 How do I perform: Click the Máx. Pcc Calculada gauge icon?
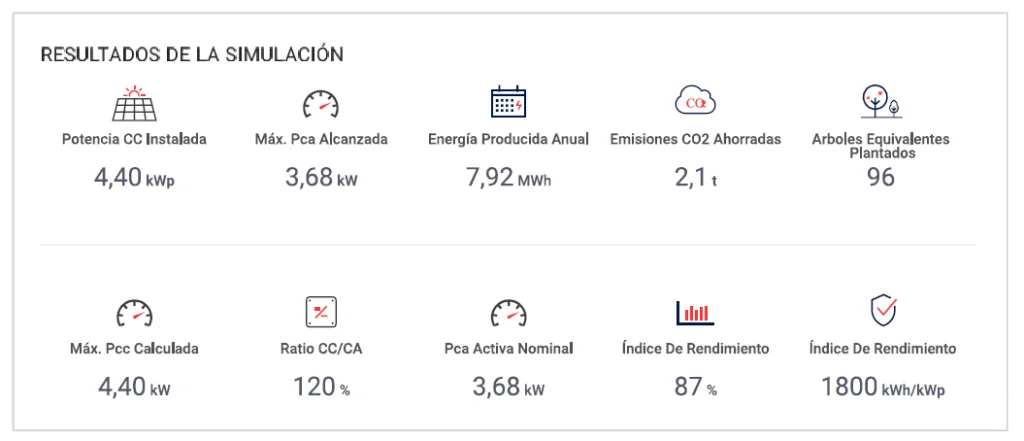[134, 312]
